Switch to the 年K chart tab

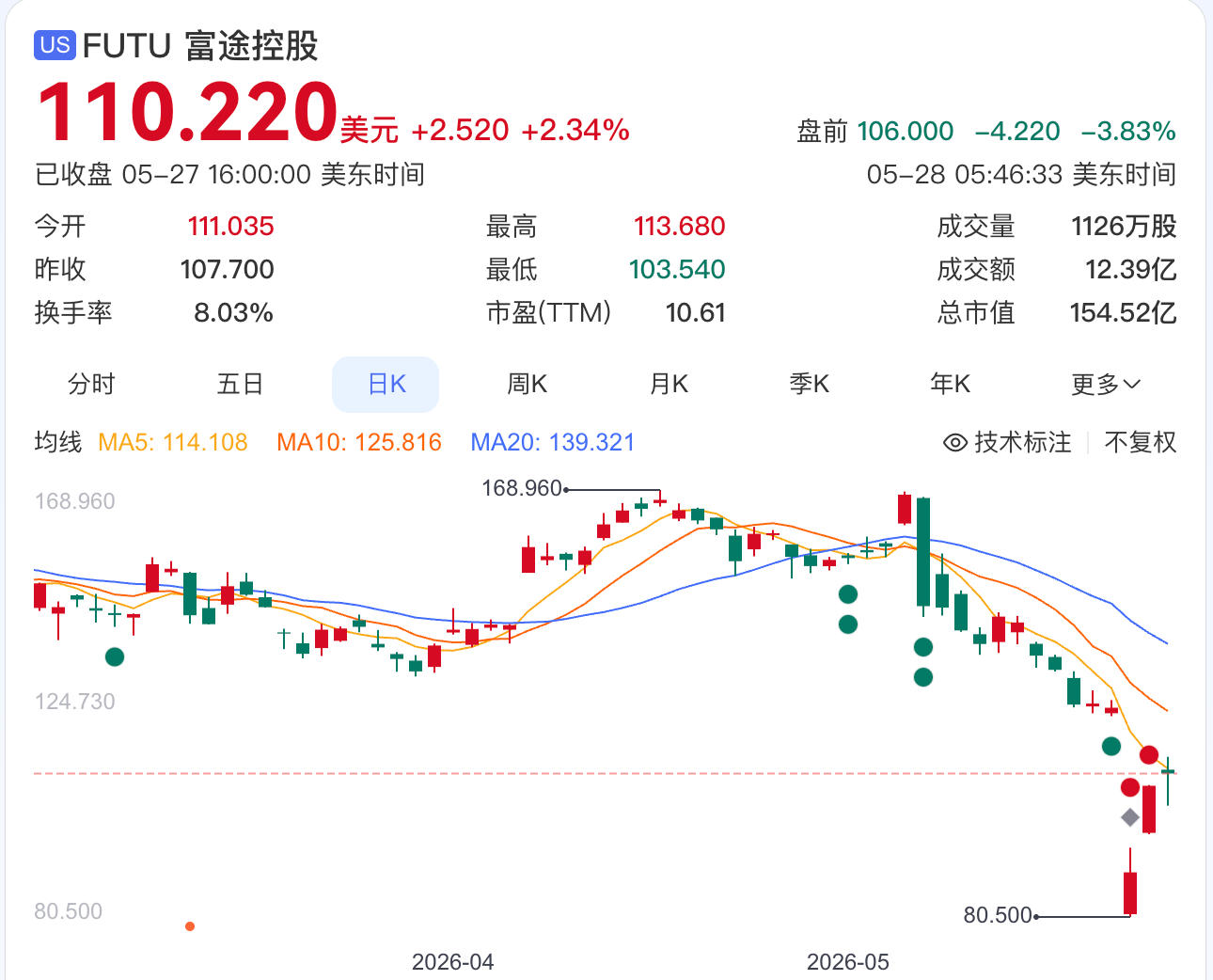(x=951, y=384)
